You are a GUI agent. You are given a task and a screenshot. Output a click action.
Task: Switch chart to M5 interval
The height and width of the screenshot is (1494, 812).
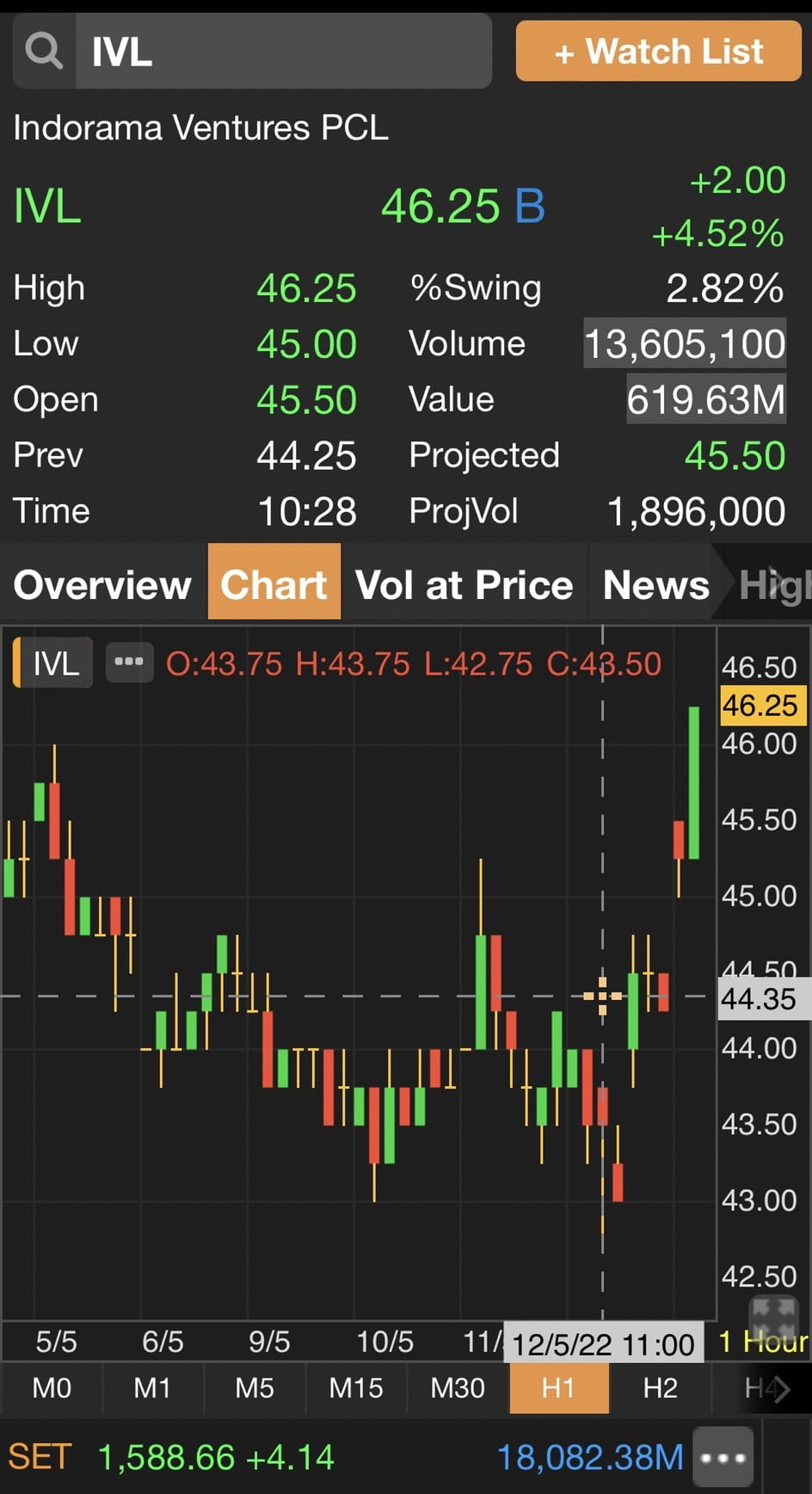(x=255, y=1388)
